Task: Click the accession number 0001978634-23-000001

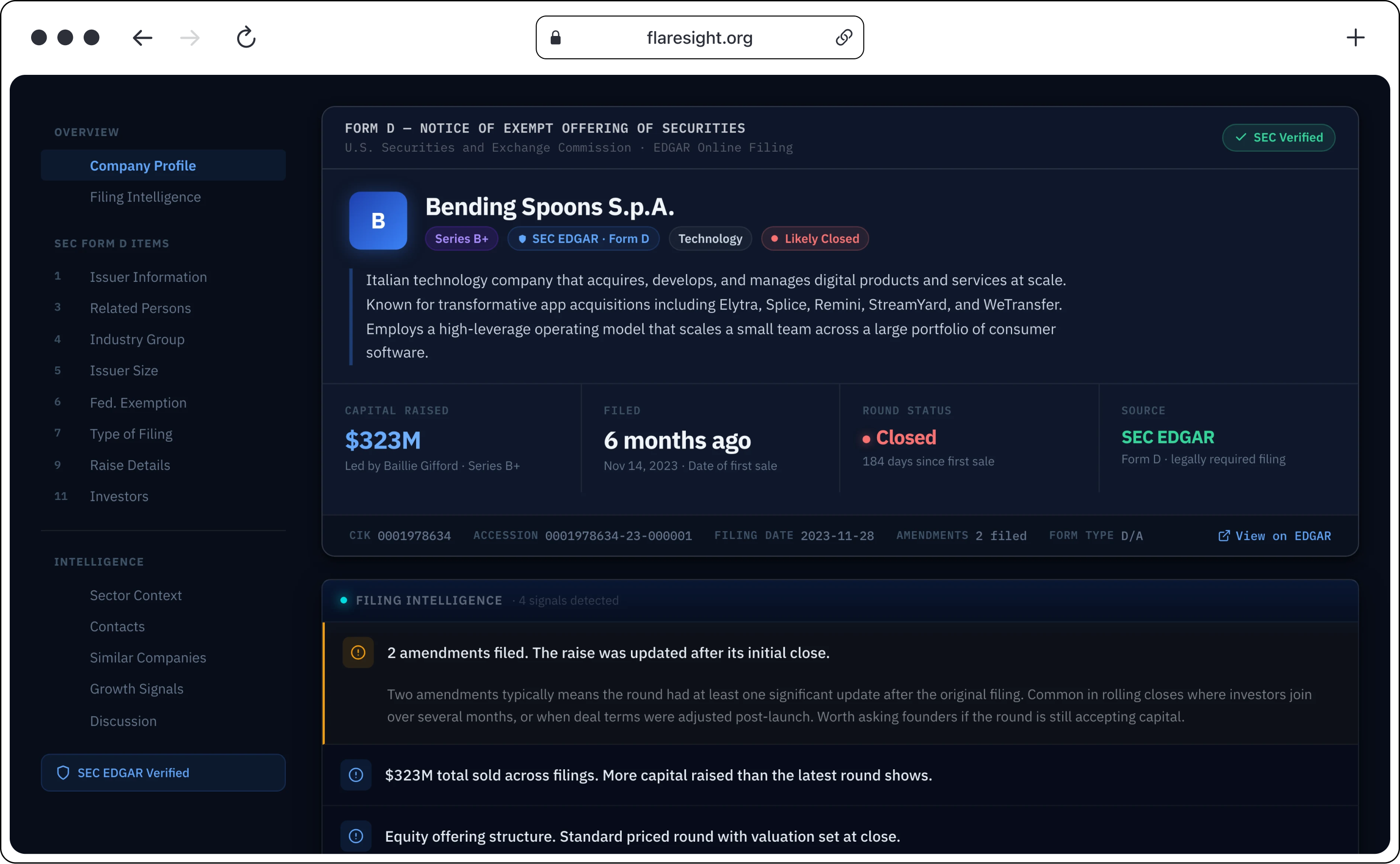Action: click(x=618, y=536)
